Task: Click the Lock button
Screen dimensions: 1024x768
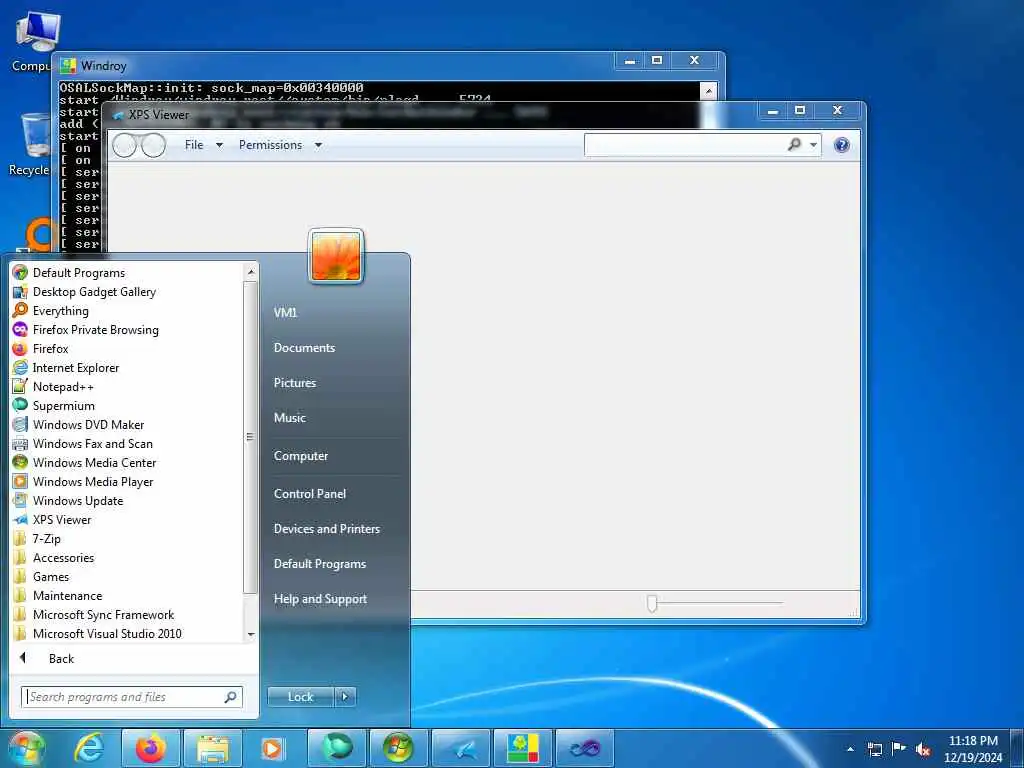Action: (x=301, y=697)
